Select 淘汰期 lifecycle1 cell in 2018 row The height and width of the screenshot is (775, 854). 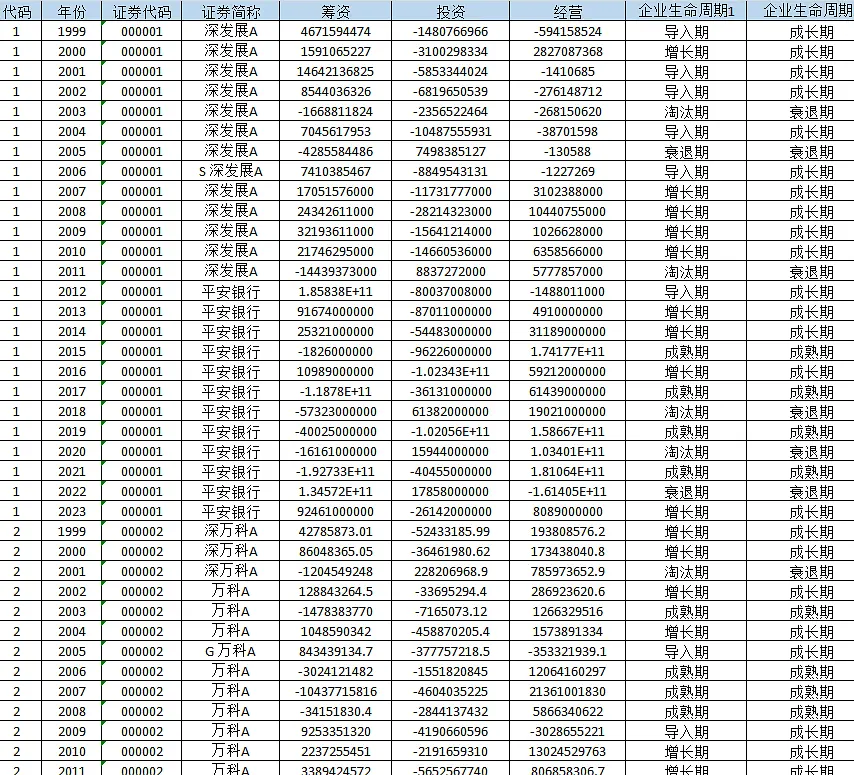pos(686,411)
